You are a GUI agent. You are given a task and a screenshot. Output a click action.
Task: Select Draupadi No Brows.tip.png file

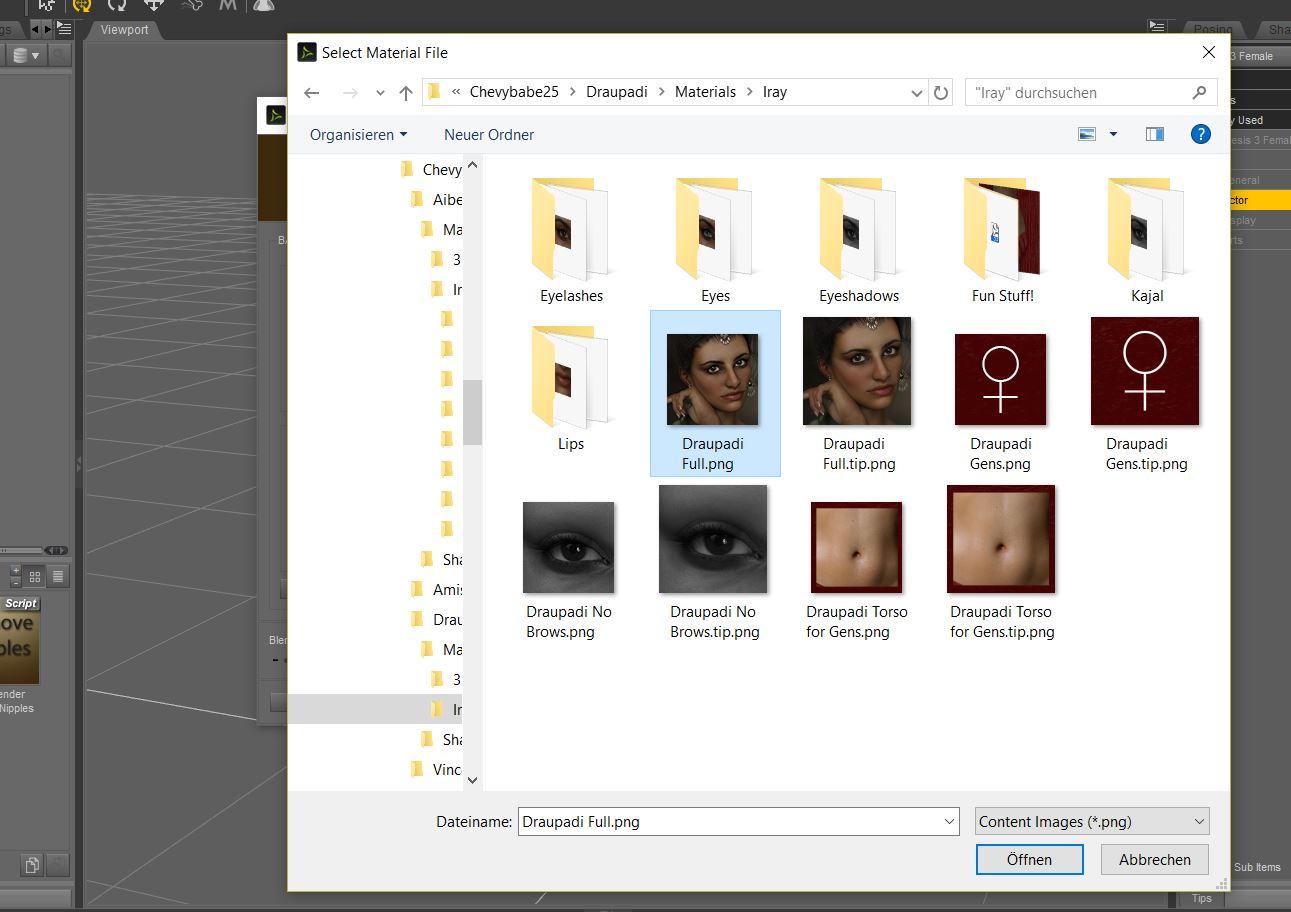[x=714, y=562]
